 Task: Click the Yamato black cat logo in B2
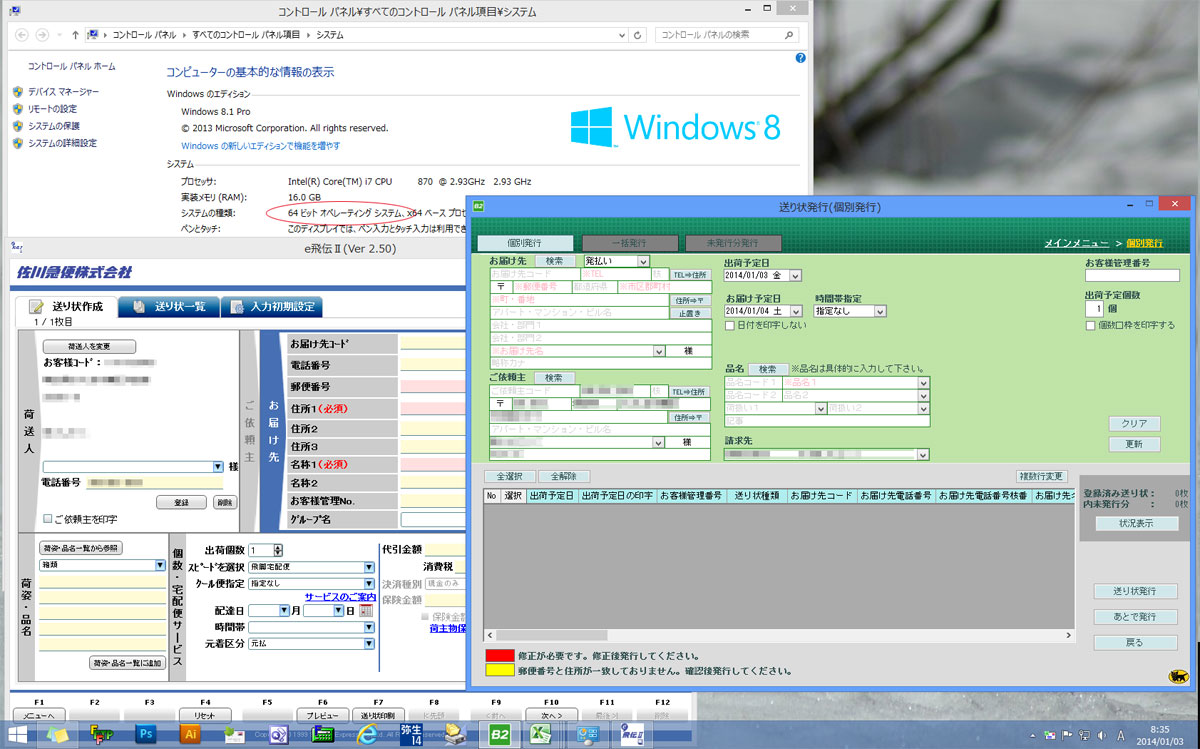(x=1178, y=677)
